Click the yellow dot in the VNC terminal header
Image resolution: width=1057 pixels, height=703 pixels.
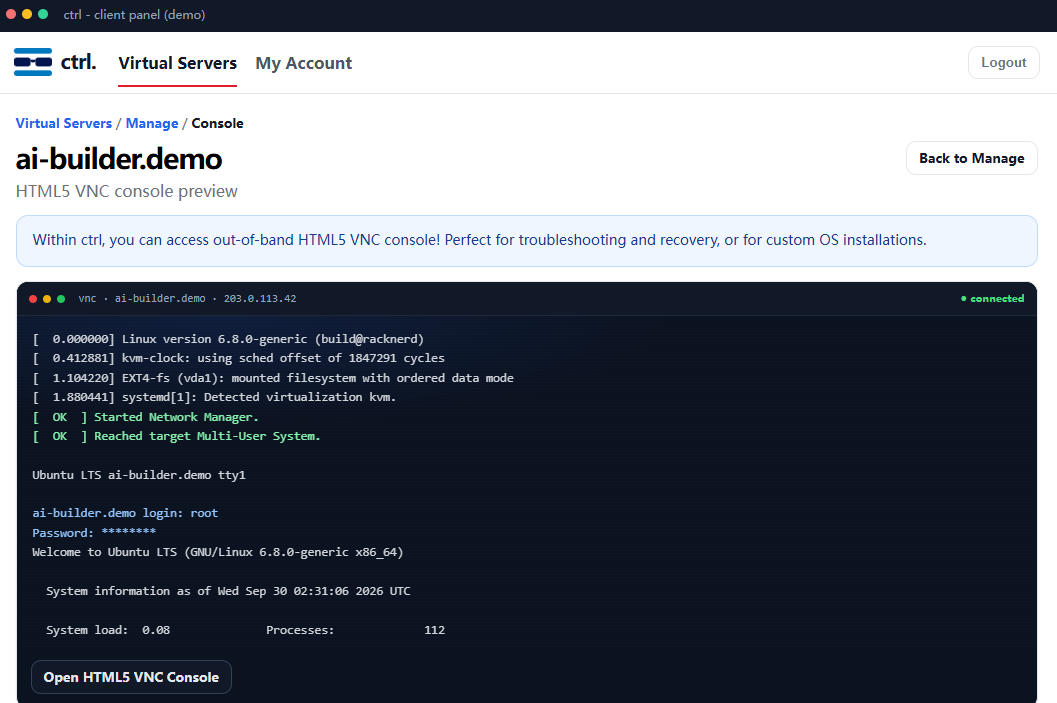pos(47,299)
